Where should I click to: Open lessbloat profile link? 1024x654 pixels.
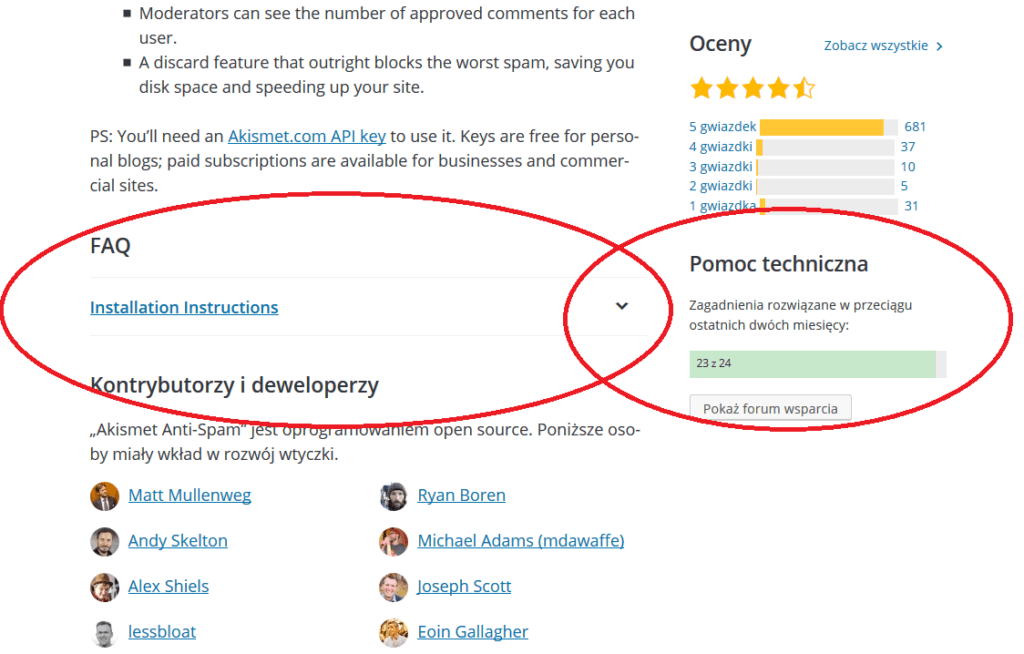coord(162,632)
